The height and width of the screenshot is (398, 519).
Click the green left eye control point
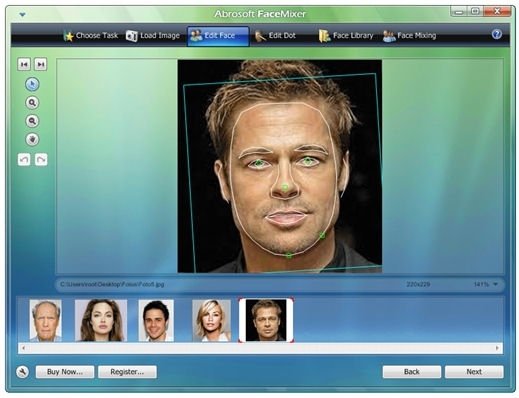pos(258,163)
